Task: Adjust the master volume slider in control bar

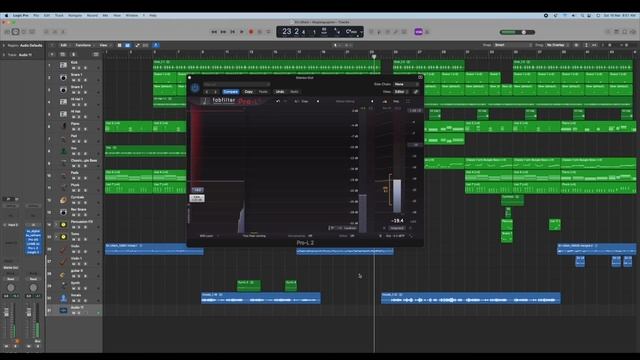Action: 518,32
